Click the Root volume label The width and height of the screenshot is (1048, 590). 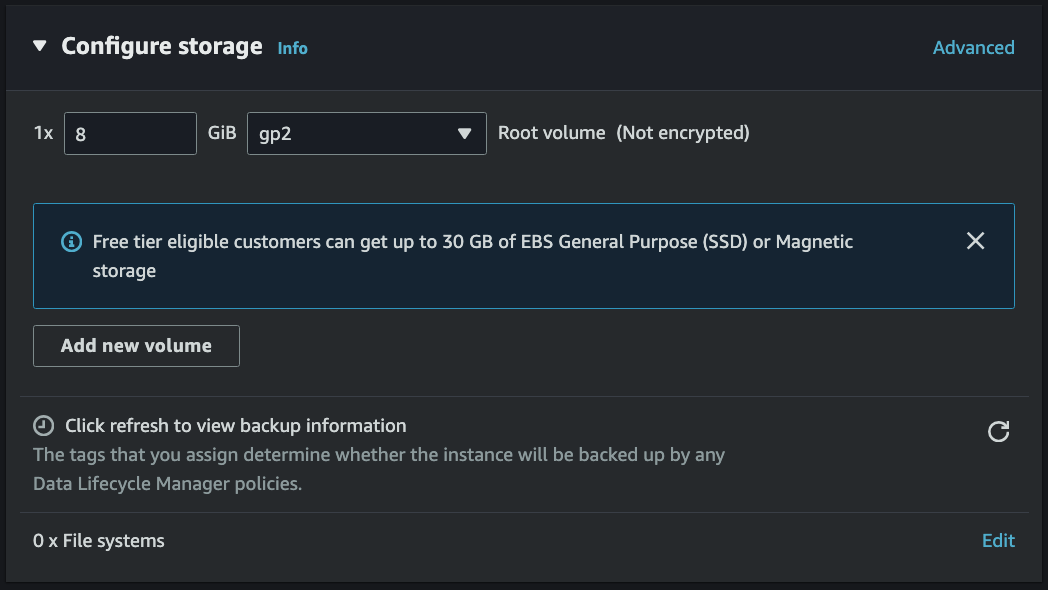(551, 132)
